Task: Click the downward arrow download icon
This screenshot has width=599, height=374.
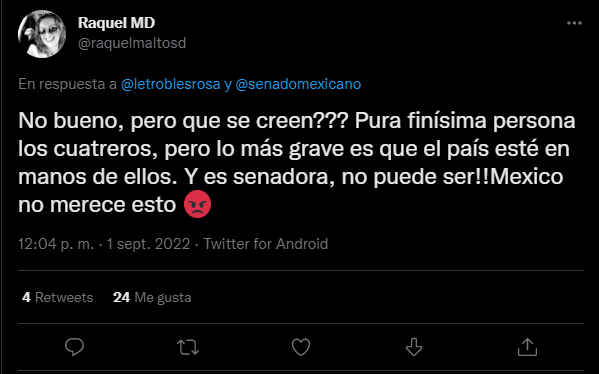Action: [x=414, y=347]
